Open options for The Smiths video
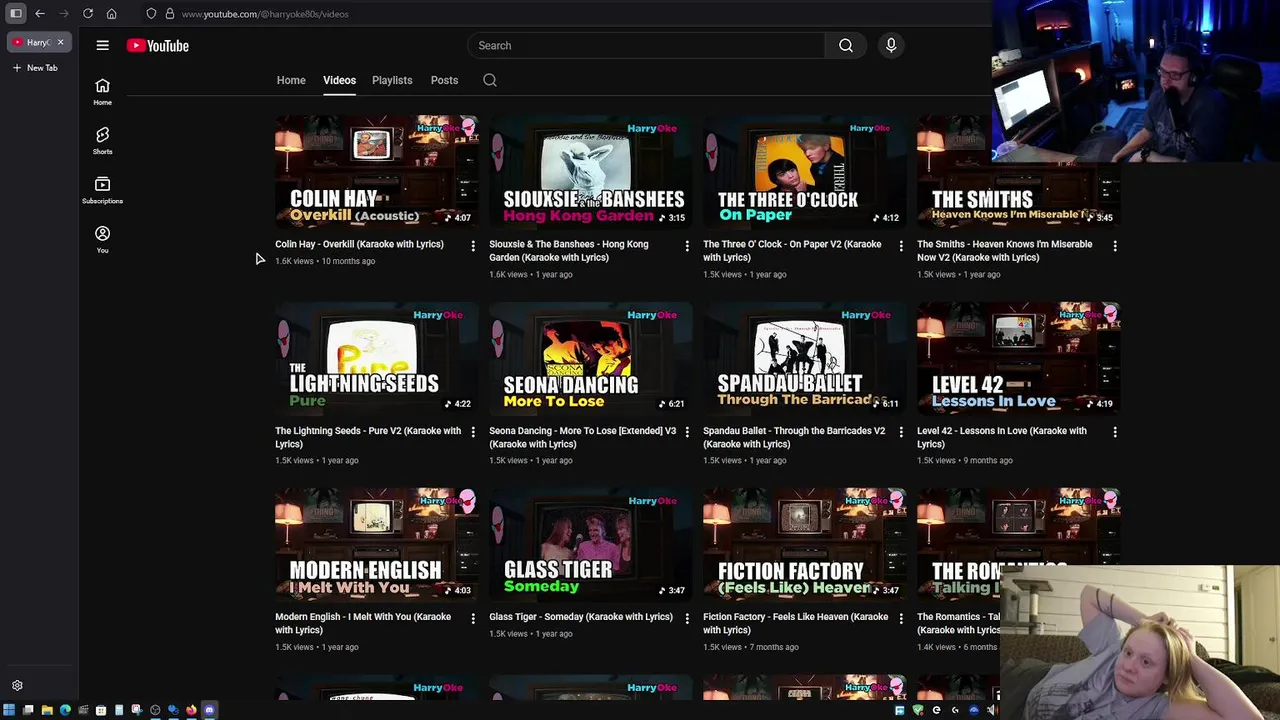This screenshot has height=720, width=1280. (x=1115, y=246)
